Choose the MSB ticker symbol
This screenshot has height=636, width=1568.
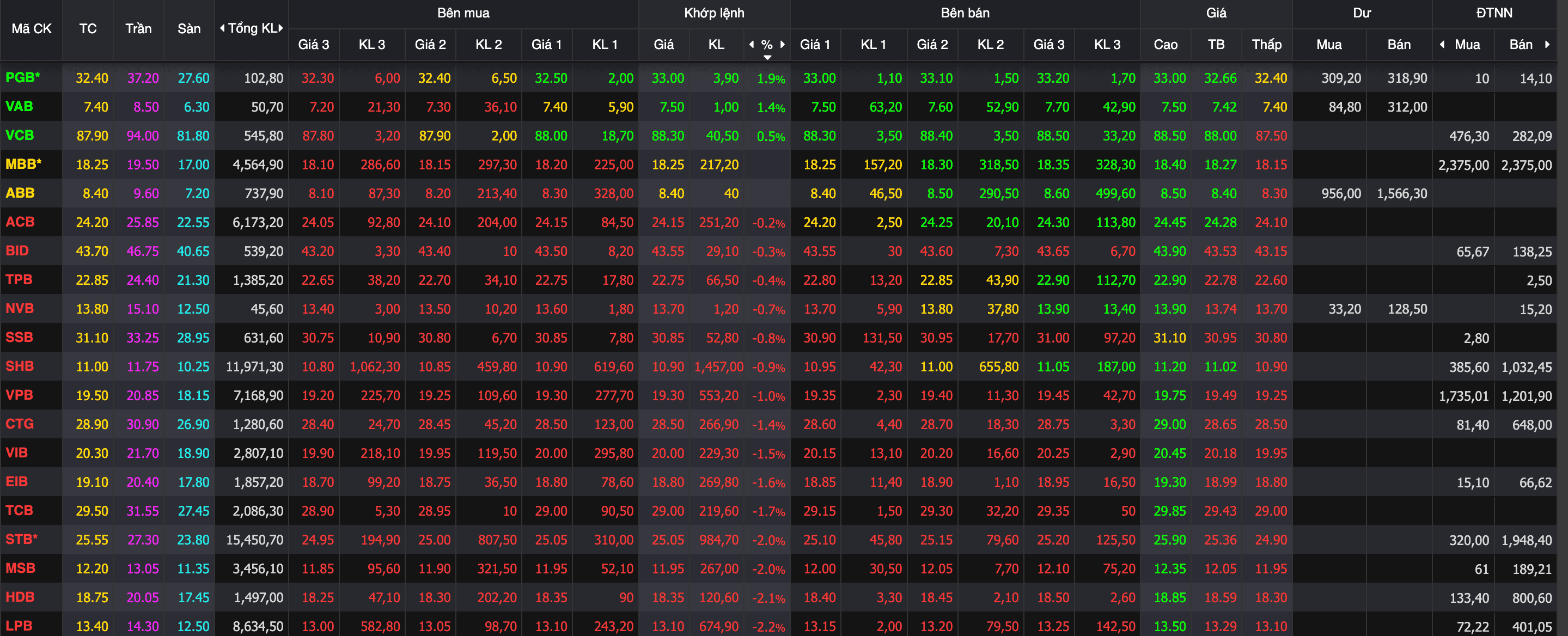click(20, 568)
